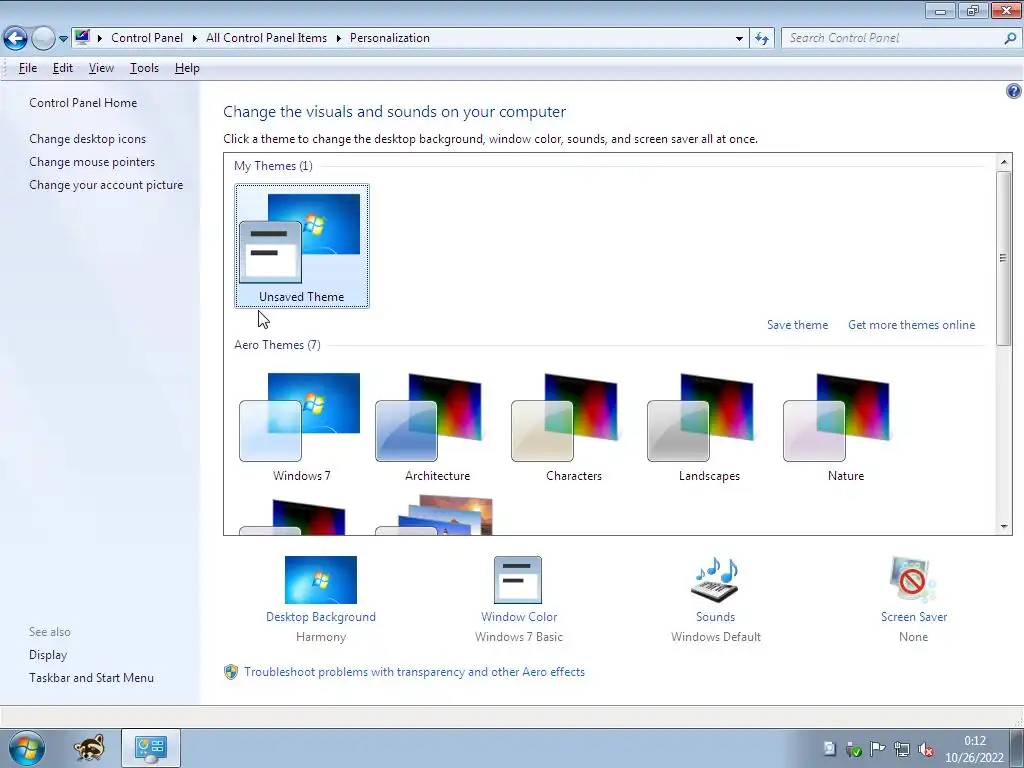This screenshot has width=1024, height=768.
Task: Click the muted volume tray icon
Action: [925, 749]
